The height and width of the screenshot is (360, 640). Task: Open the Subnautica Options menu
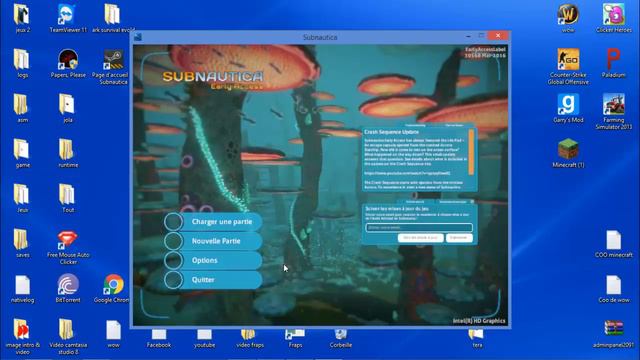(214, 260)
